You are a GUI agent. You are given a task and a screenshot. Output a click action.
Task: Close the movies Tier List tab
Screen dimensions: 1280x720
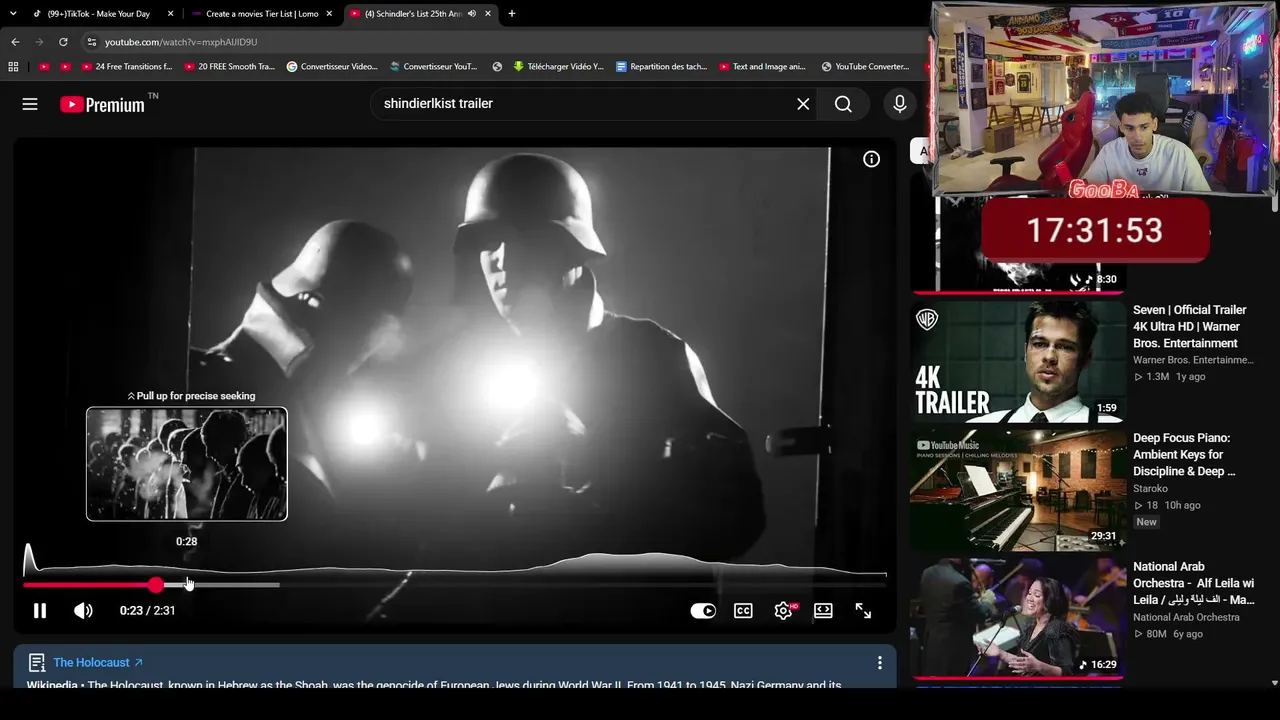pos(329,14)
